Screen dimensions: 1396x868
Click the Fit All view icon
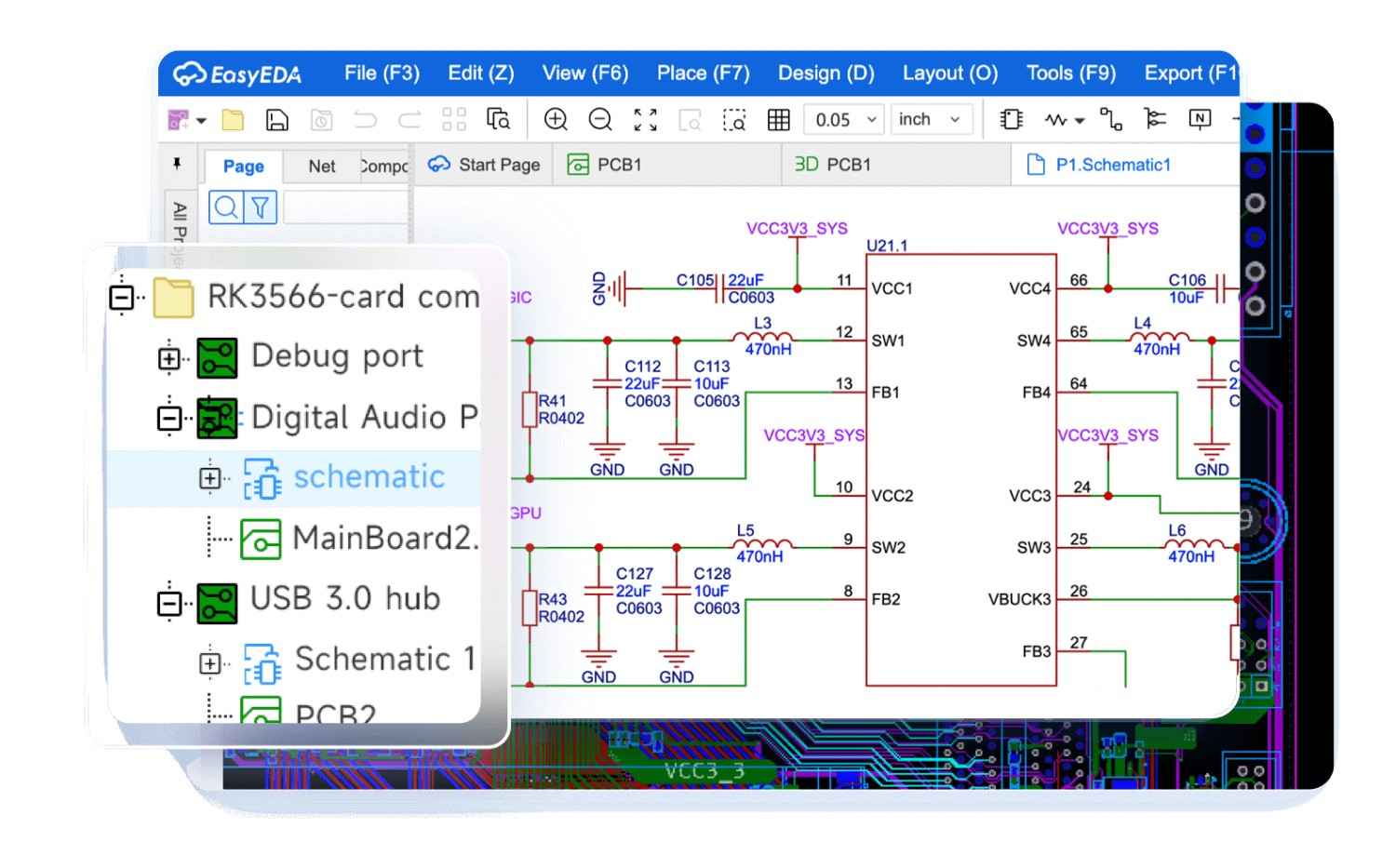pyautogui.click(x=645, y=119)
